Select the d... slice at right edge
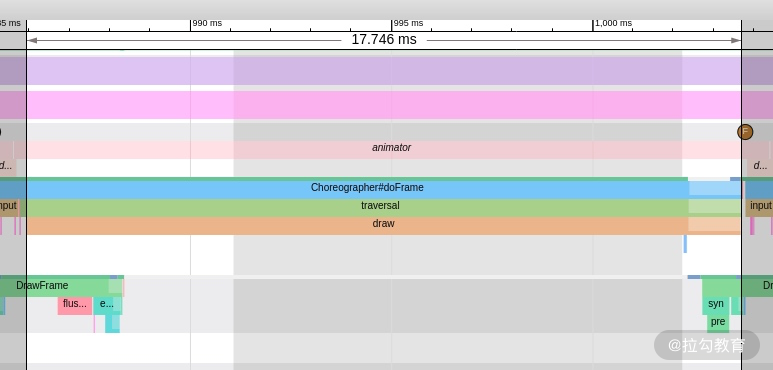This screenshot has width=773, height=370. 760,167
